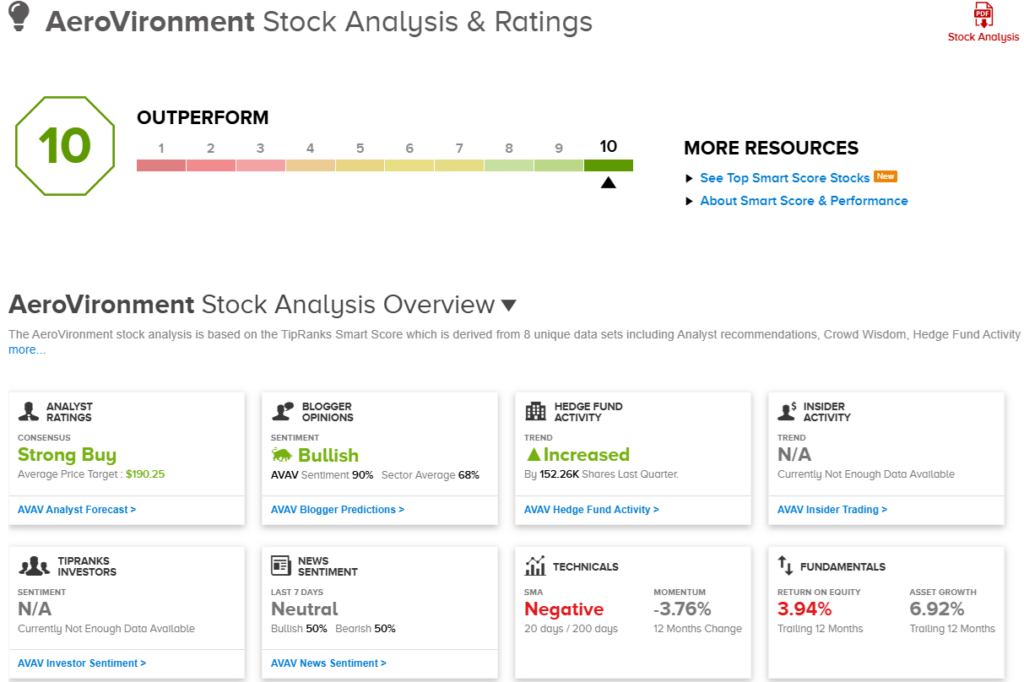This screenshot has height=682, width=1024.
Task: Click the MORE RESOURCES heading
Action: pos(771,148)
